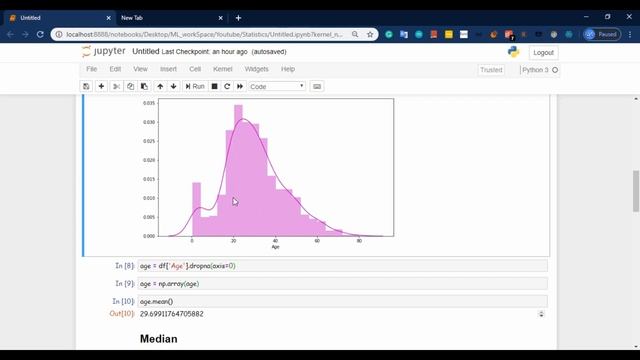Click the Python logo icon
The width and height of the screenshot is (640, 360).
point(513,52)
